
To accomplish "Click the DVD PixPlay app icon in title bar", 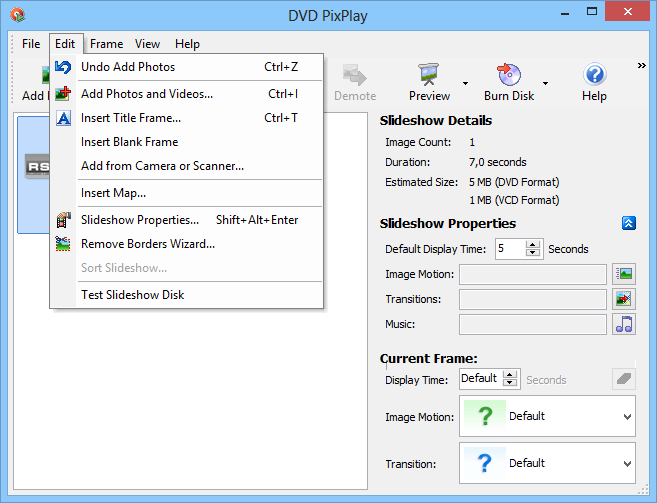I will [x=18, y=15].
